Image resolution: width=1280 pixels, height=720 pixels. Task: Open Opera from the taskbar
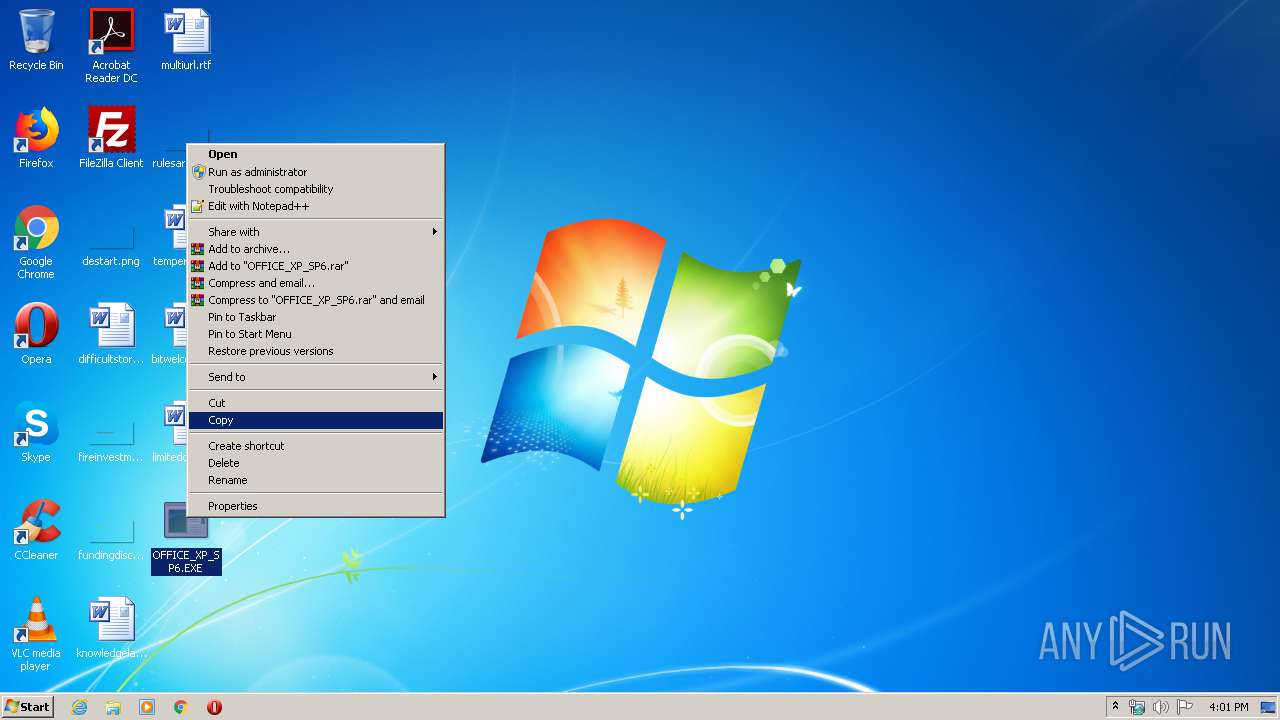214,707
